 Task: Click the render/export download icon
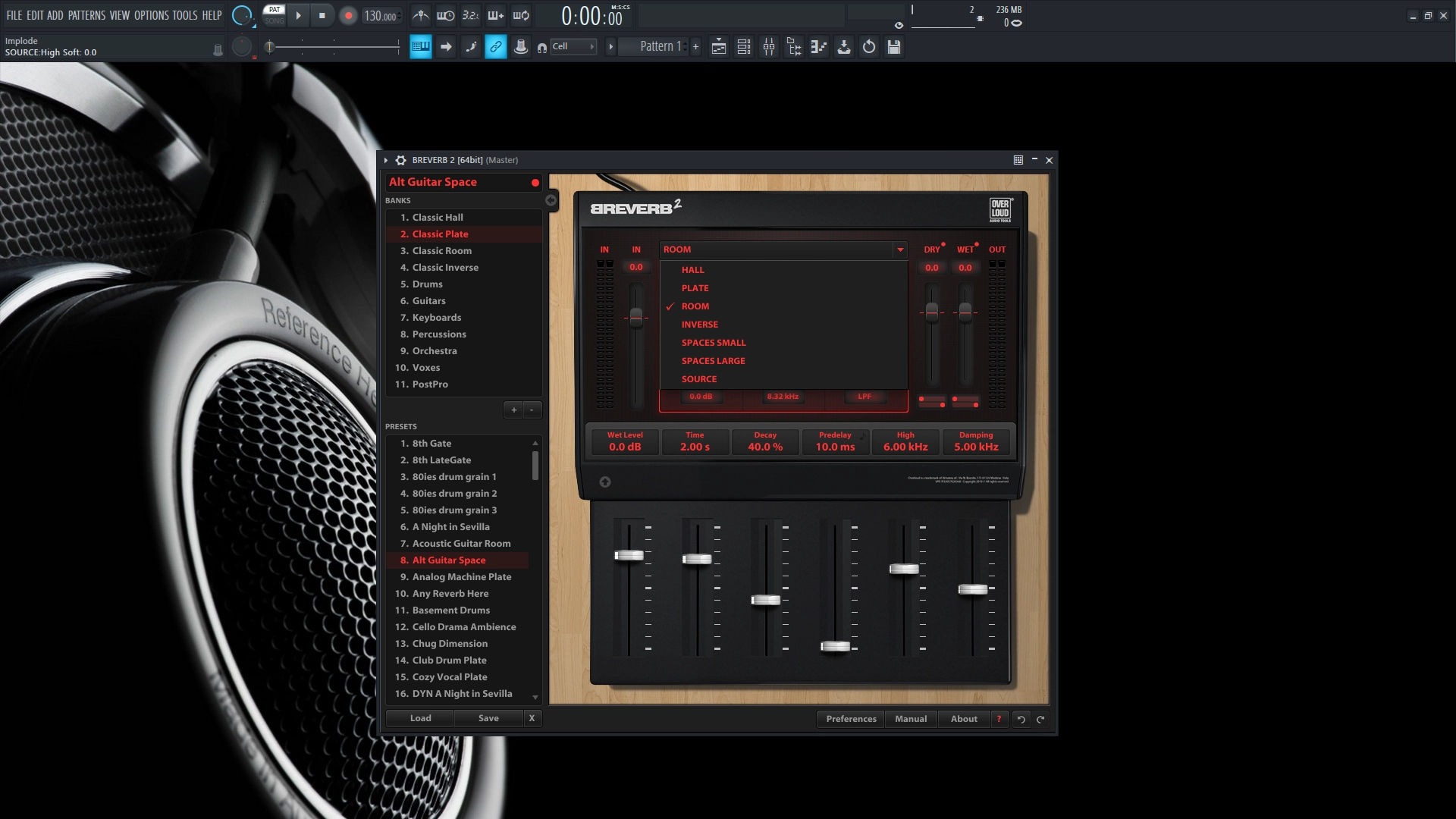click(x=844, y=47)
